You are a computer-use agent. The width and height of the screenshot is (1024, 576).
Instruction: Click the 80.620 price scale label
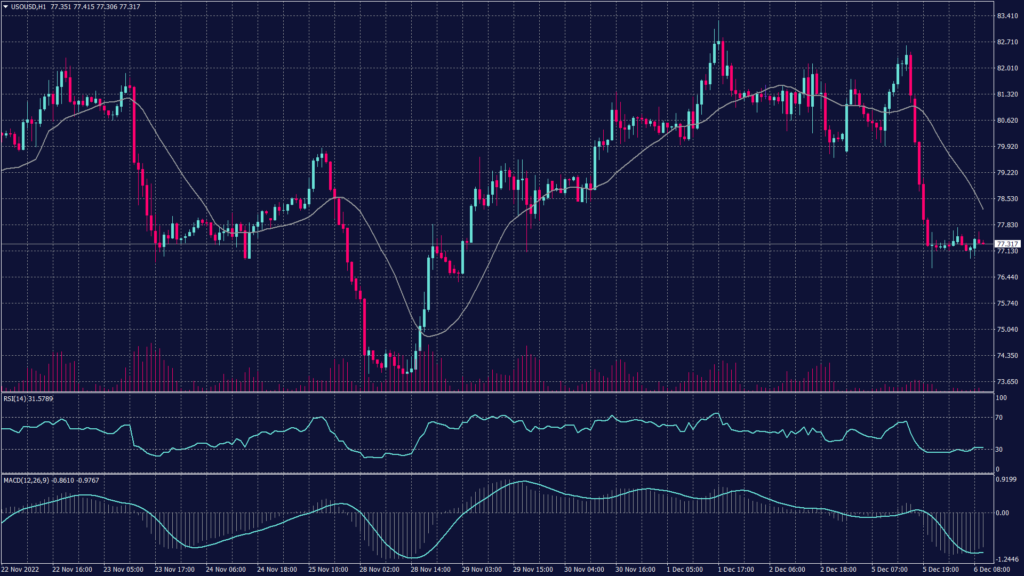1007,120
